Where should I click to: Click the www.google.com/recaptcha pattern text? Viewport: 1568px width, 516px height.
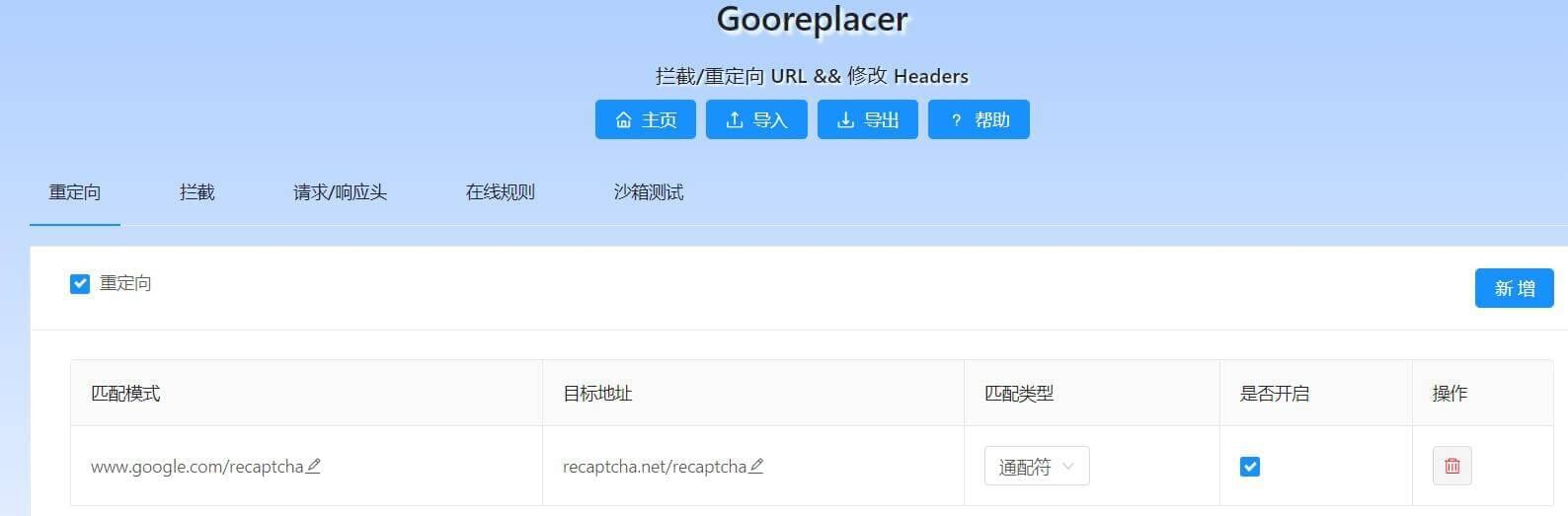coord(196,467)
